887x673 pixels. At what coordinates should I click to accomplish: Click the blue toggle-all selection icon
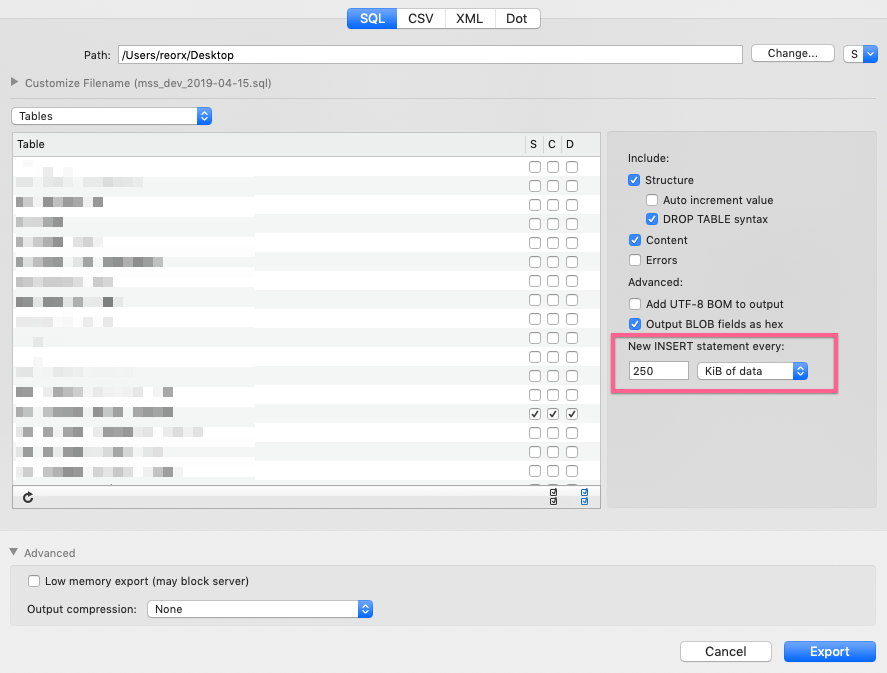(584, 495)
